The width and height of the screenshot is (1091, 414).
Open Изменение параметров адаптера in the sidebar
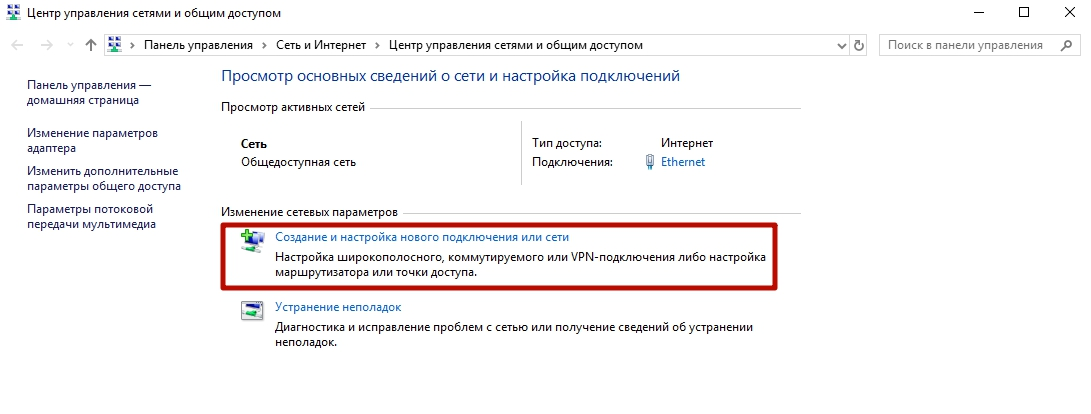pos(92,140)
